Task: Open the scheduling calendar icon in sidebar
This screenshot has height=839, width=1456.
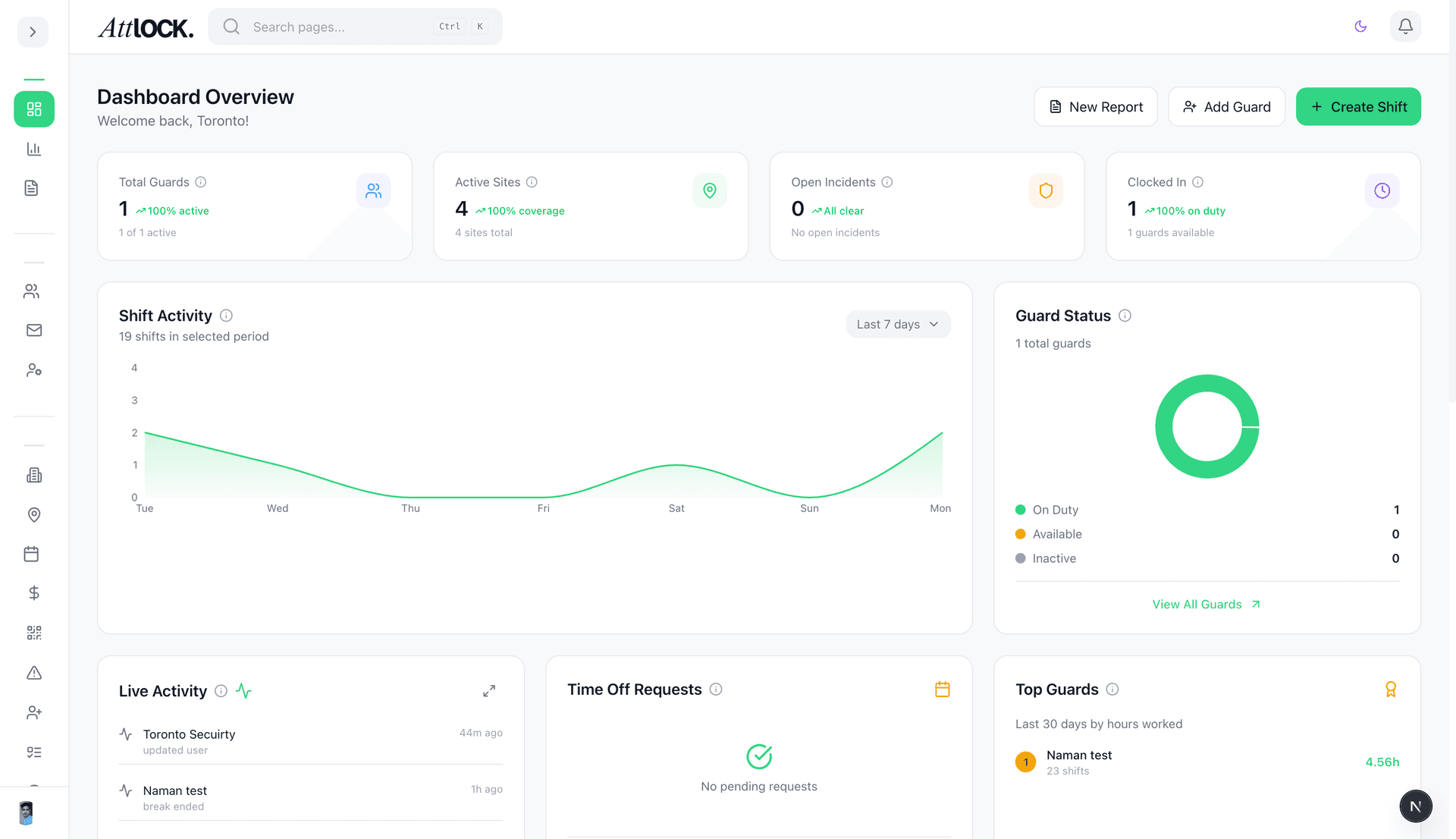Action: pyautogui.click(x=33, y=554)
